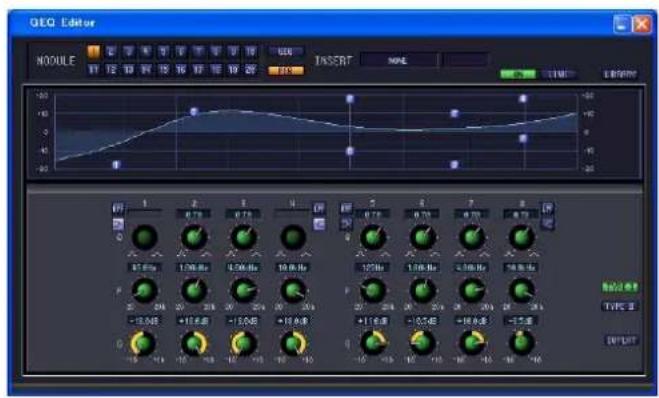The width and height of the screenshot is (659, 398).
Task: Click band 4 frequency knob
Action: [293, 290]
